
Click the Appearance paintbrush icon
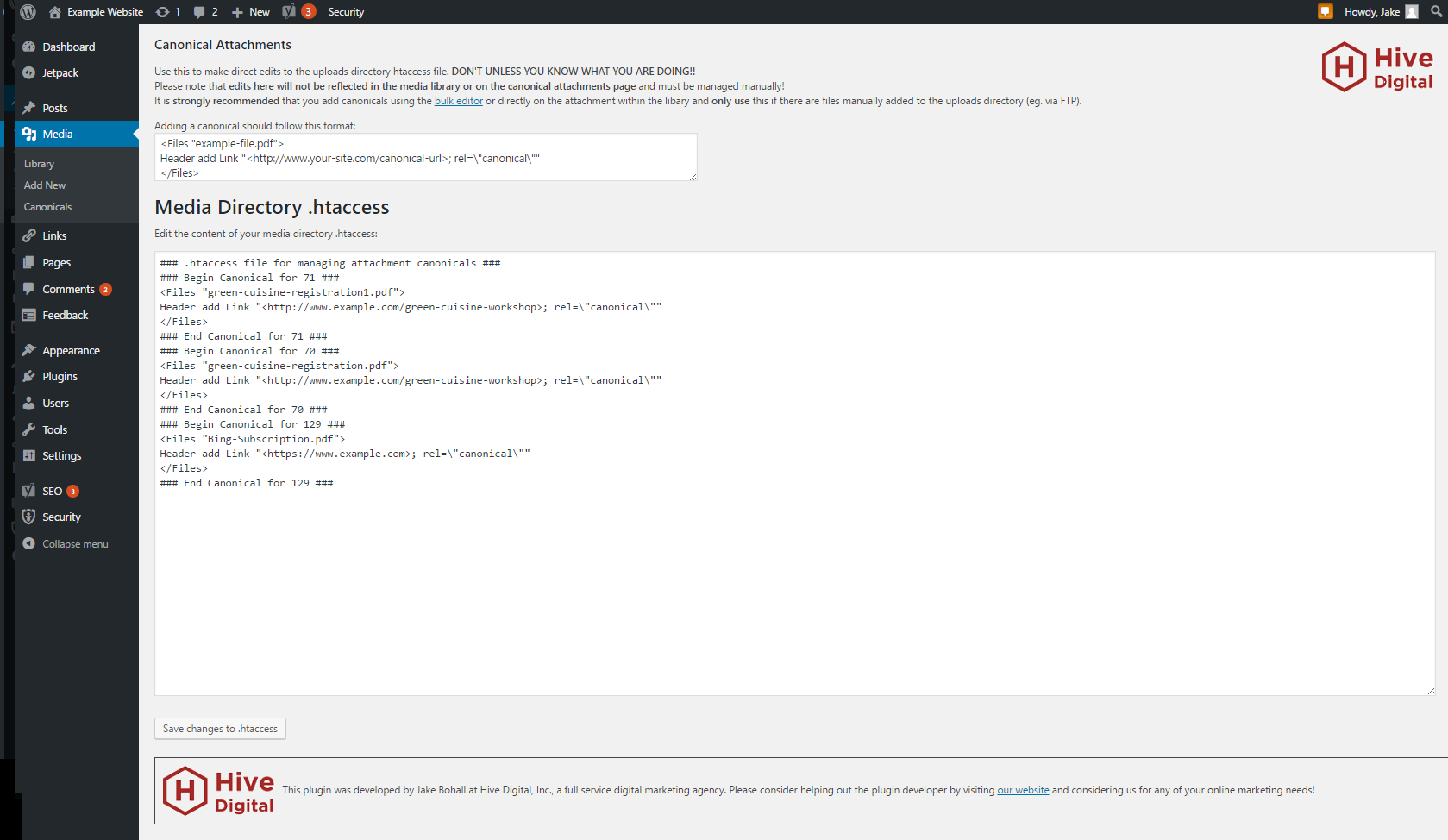click(29, 350)
